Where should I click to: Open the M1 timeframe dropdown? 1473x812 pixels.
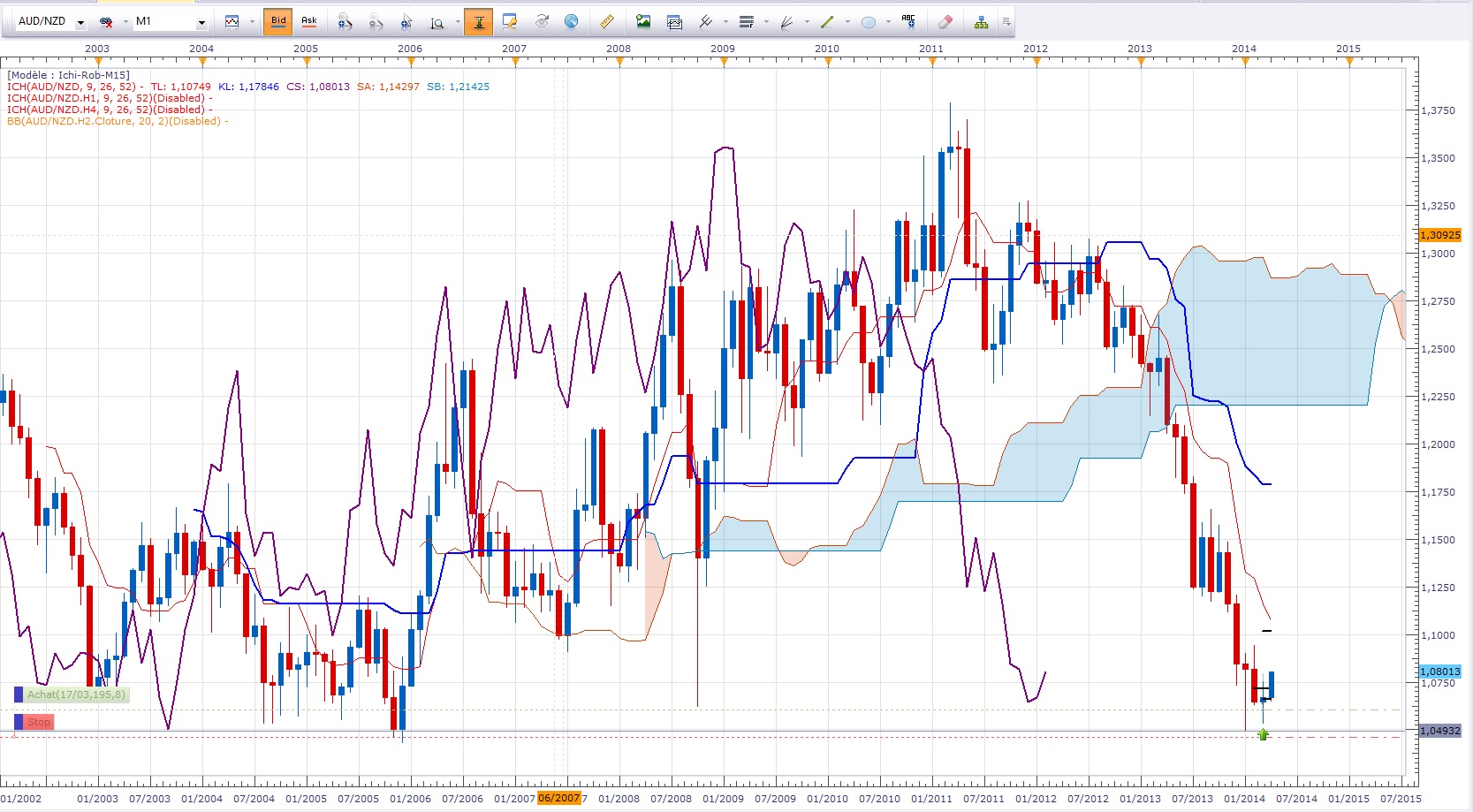[201, 22]
